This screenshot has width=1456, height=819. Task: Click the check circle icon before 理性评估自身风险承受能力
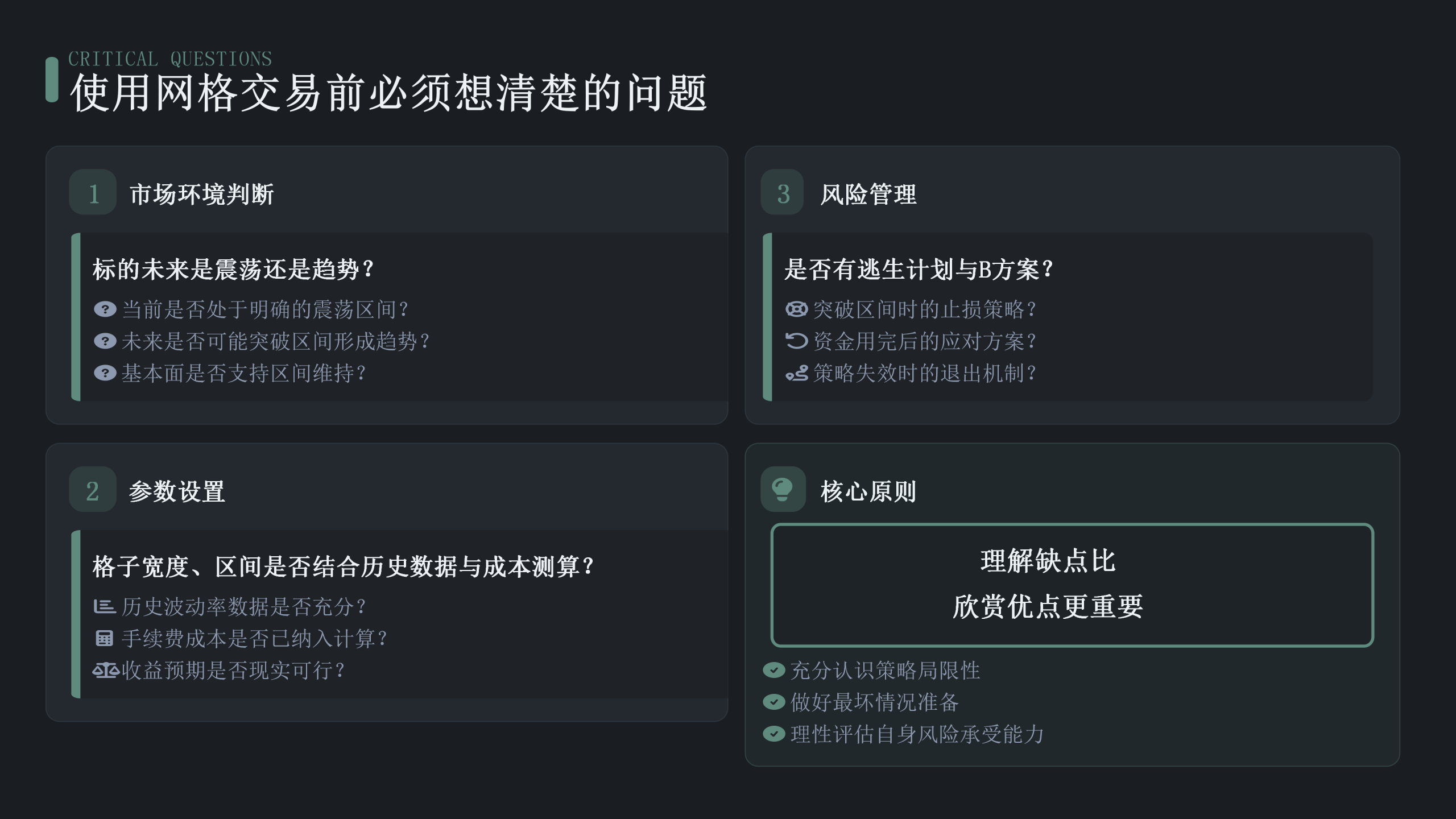click(773, 734)
